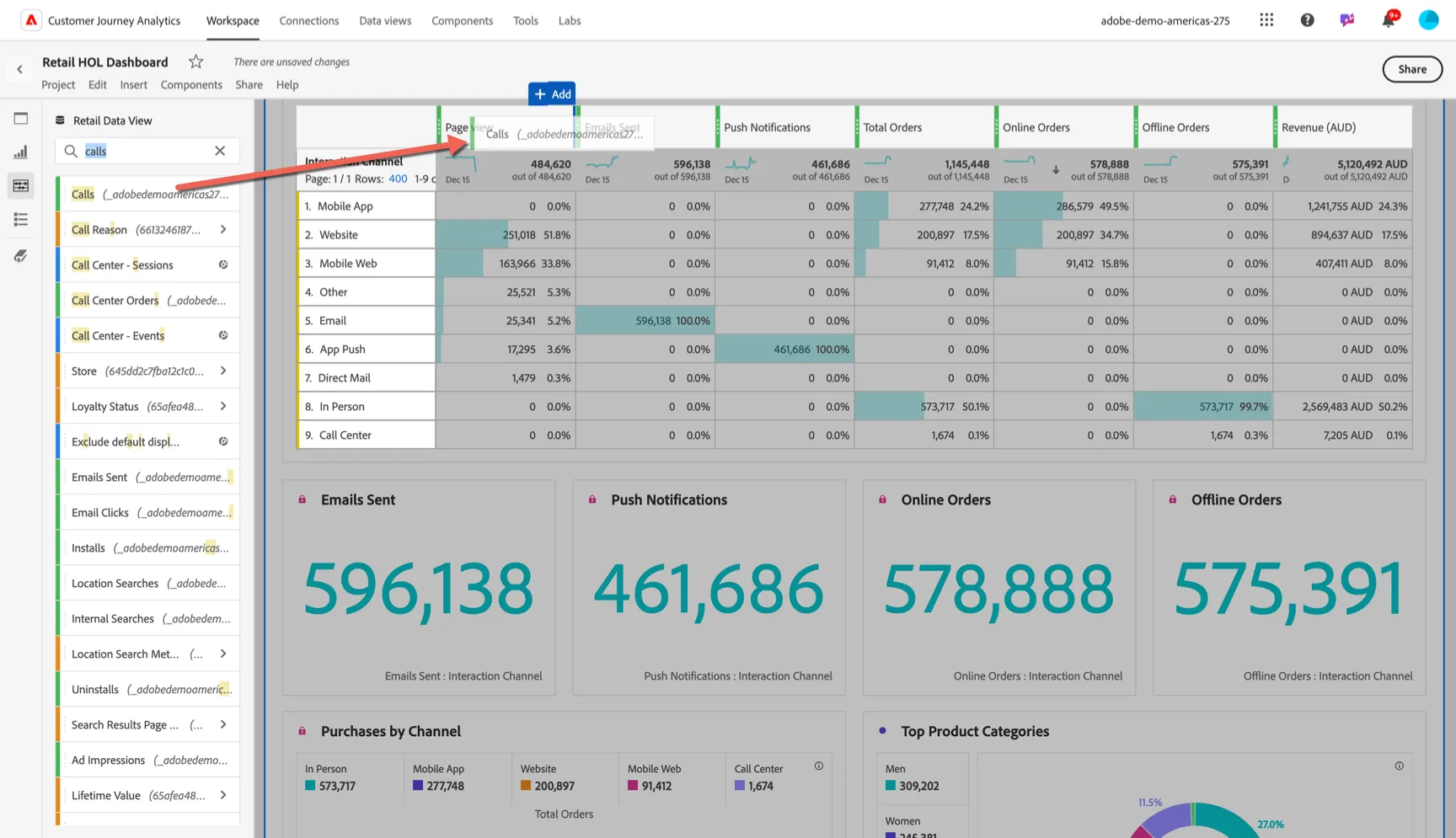Open the Visualizations rail icon
Image resolution: width=1456 pixels, height=838 pixels.
click(21, 152)
